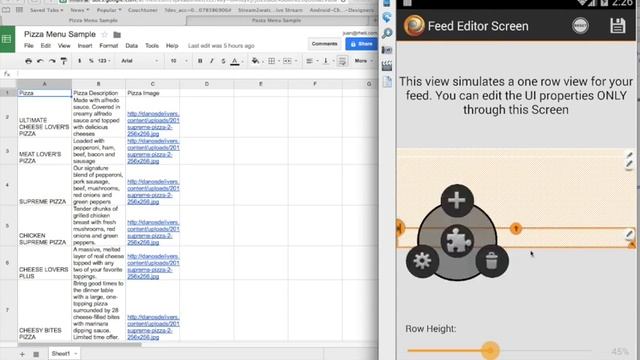Open the Format menu
Image resolution: width=640 pixels, height=360 pixels.
coord(109,46)
